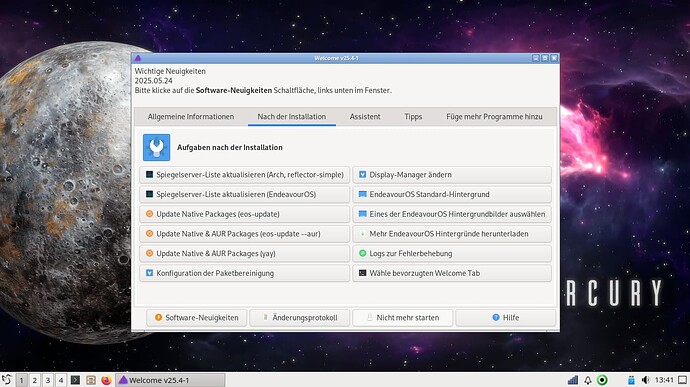
Task: Open Hilfe button
Action: click(x=506, y=317)
